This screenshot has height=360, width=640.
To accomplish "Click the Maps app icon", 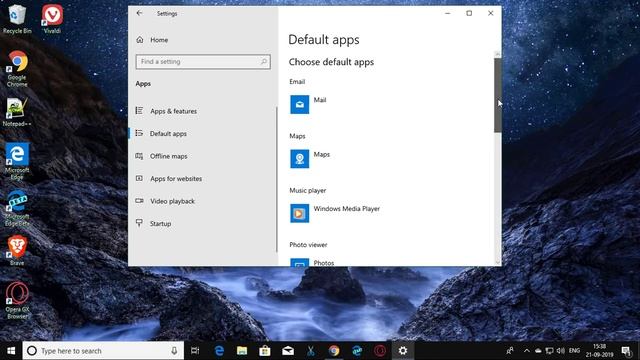I will click(300, 159).
